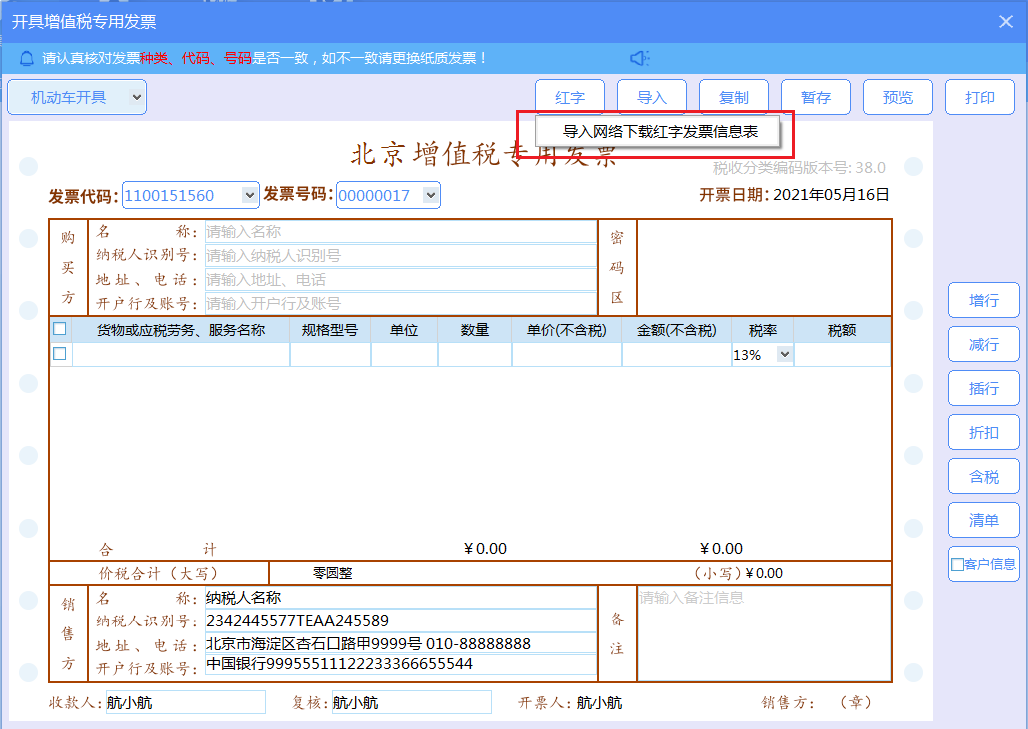Print the invoice with 打印 button
The height and width of the screenshot is (729, 1028).
(x=979, y=97)
